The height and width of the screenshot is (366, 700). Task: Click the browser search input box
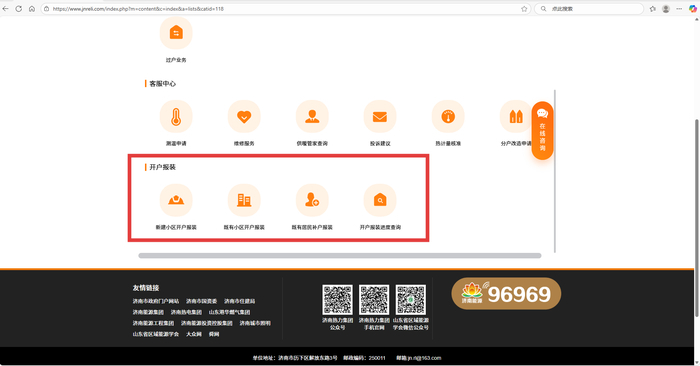589,8
